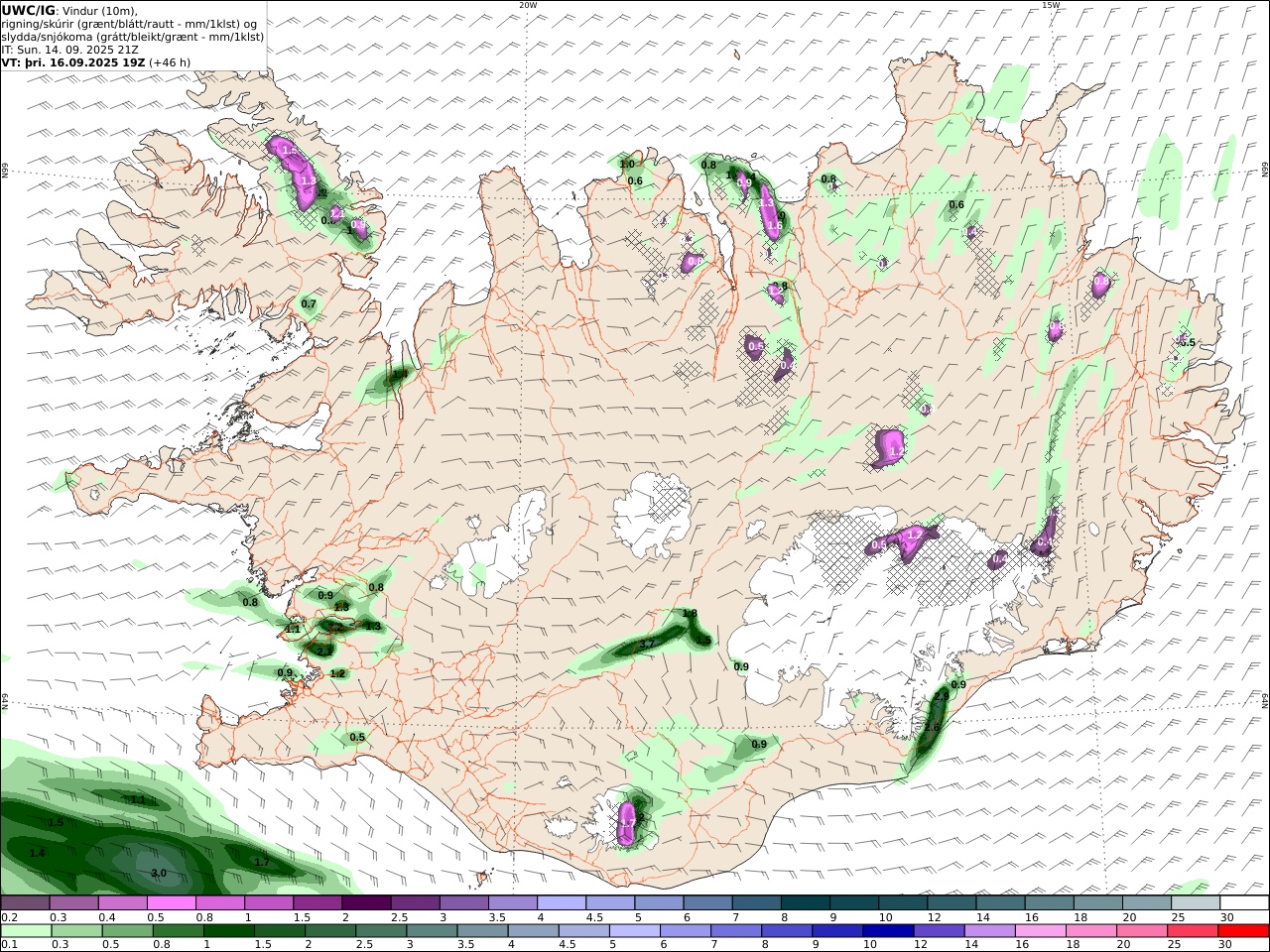
Task: Pick the light pink 16 swatch in bottom legend row
Action: point(1040,930)
